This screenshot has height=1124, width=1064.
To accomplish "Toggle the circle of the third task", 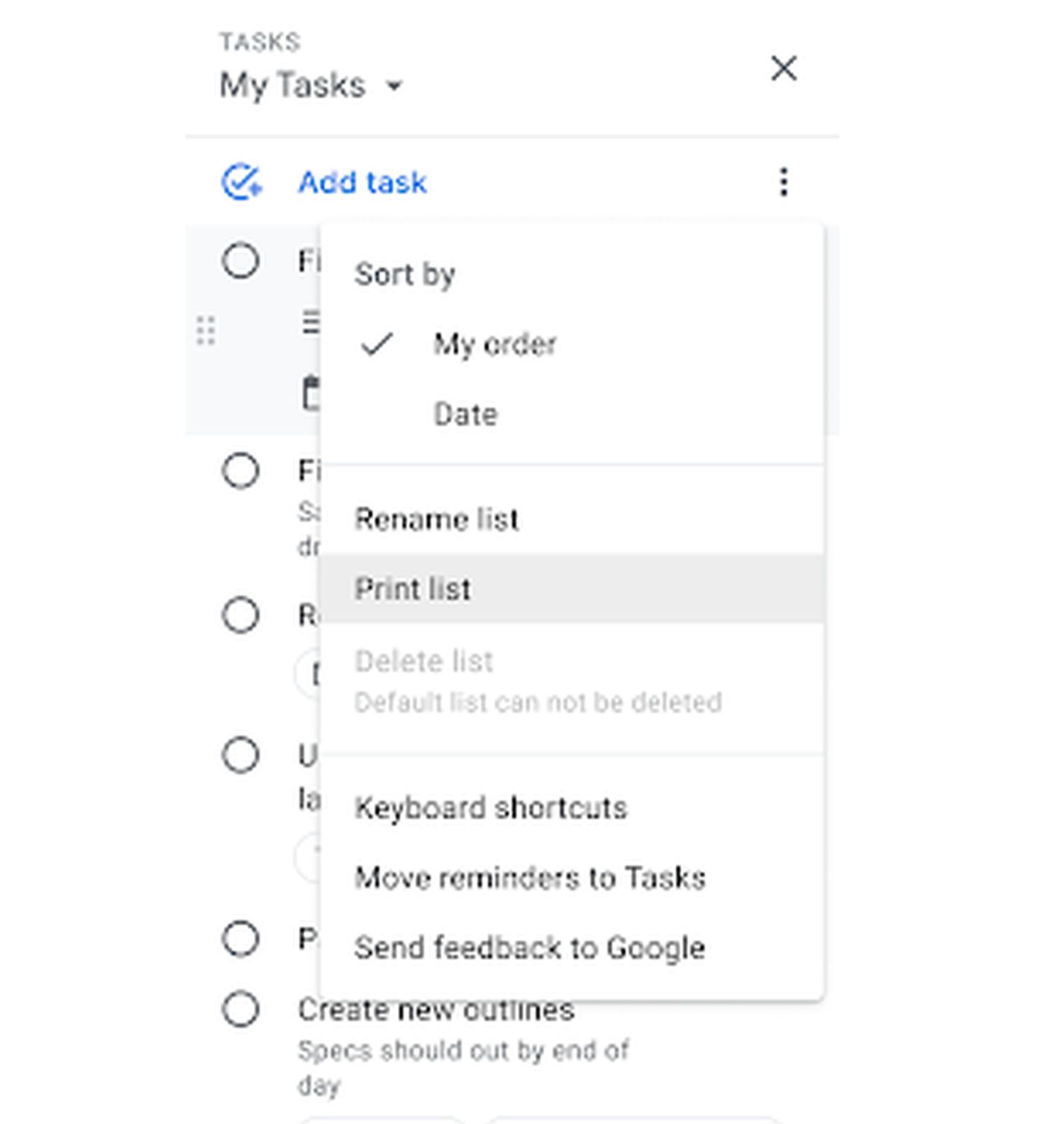I will (240, 615).
